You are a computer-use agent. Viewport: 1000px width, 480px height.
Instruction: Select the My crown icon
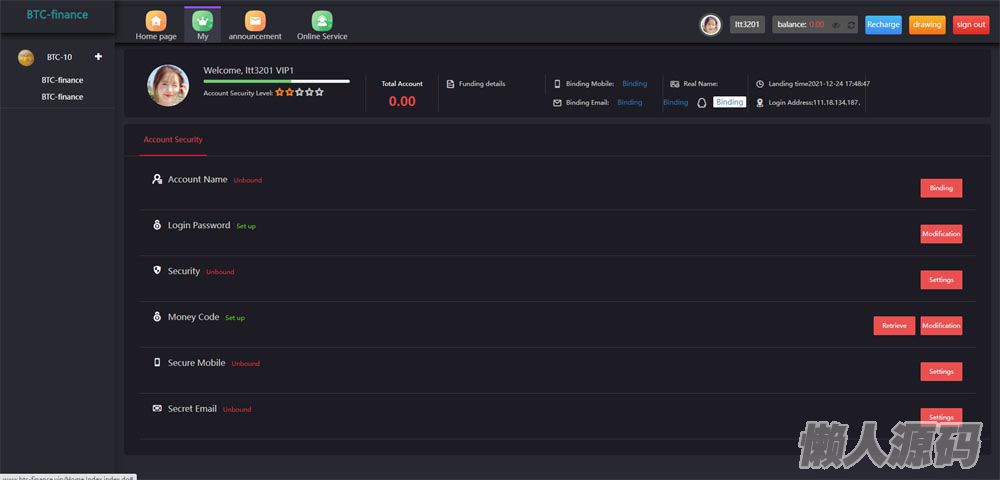pos(203,21)
